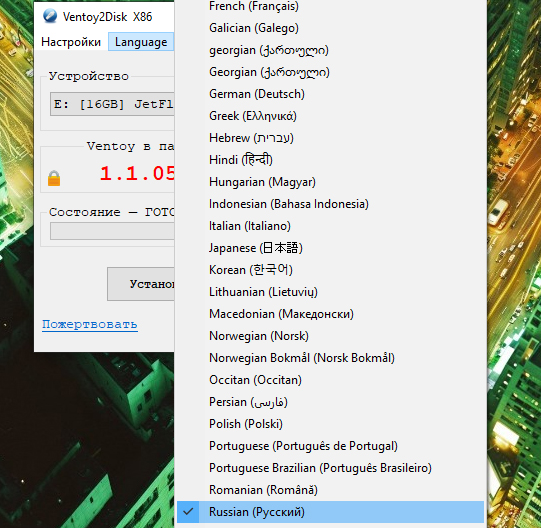The image size is (541, 528).
Task: Click the Установить install button
Action: tap(141, 284)
